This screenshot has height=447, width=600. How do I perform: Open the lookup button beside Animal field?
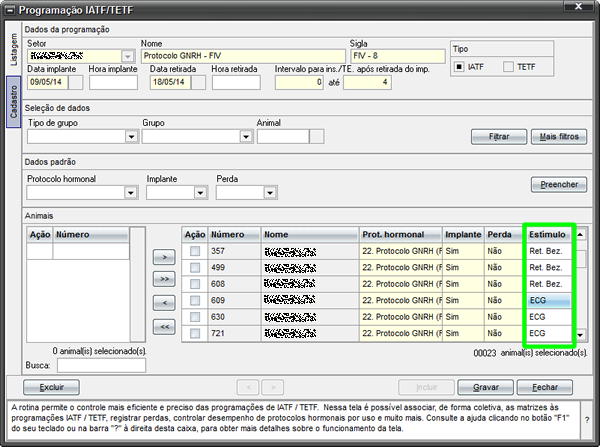(317, 137)
